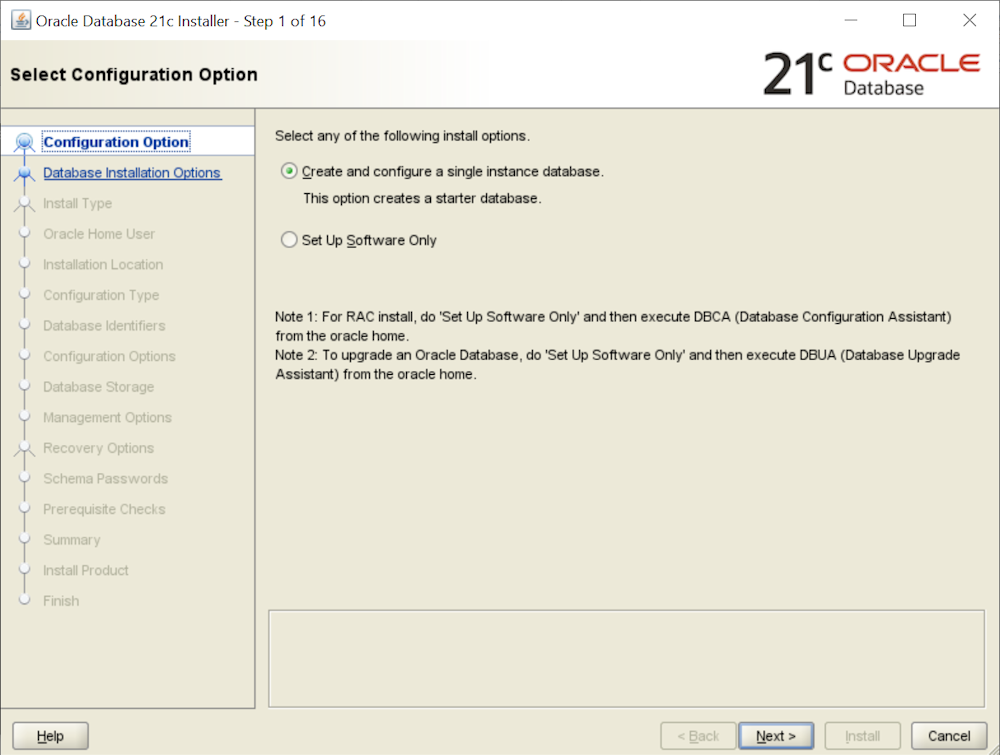Cancel the Oracle installation
1000x755 pixels.
pos(948,736)
